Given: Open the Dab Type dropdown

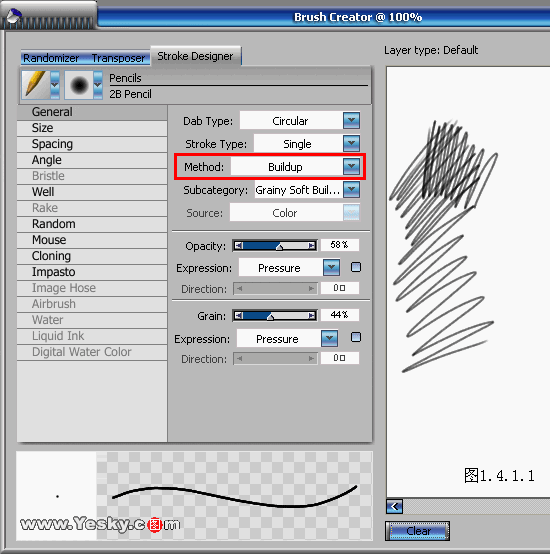Looking at the screenshot, I should 351,120.
